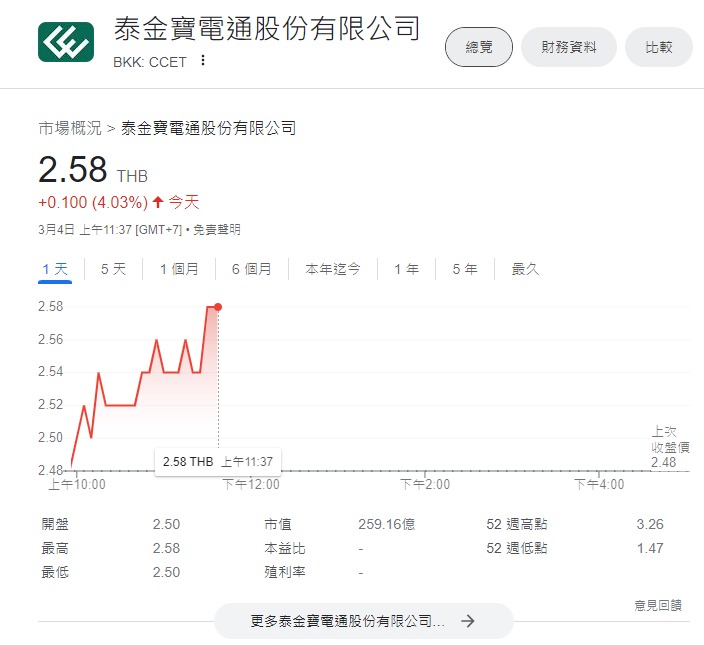Click the 2.54 y-axis price label

click(51, 372)
